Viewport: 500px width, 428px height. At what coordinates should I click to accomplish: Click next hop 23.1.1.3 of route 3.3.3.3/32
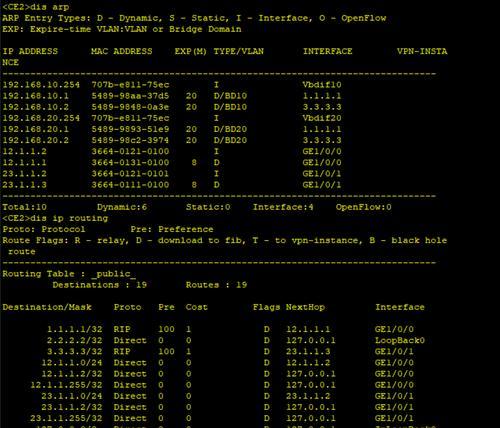(x=308, y=352)
